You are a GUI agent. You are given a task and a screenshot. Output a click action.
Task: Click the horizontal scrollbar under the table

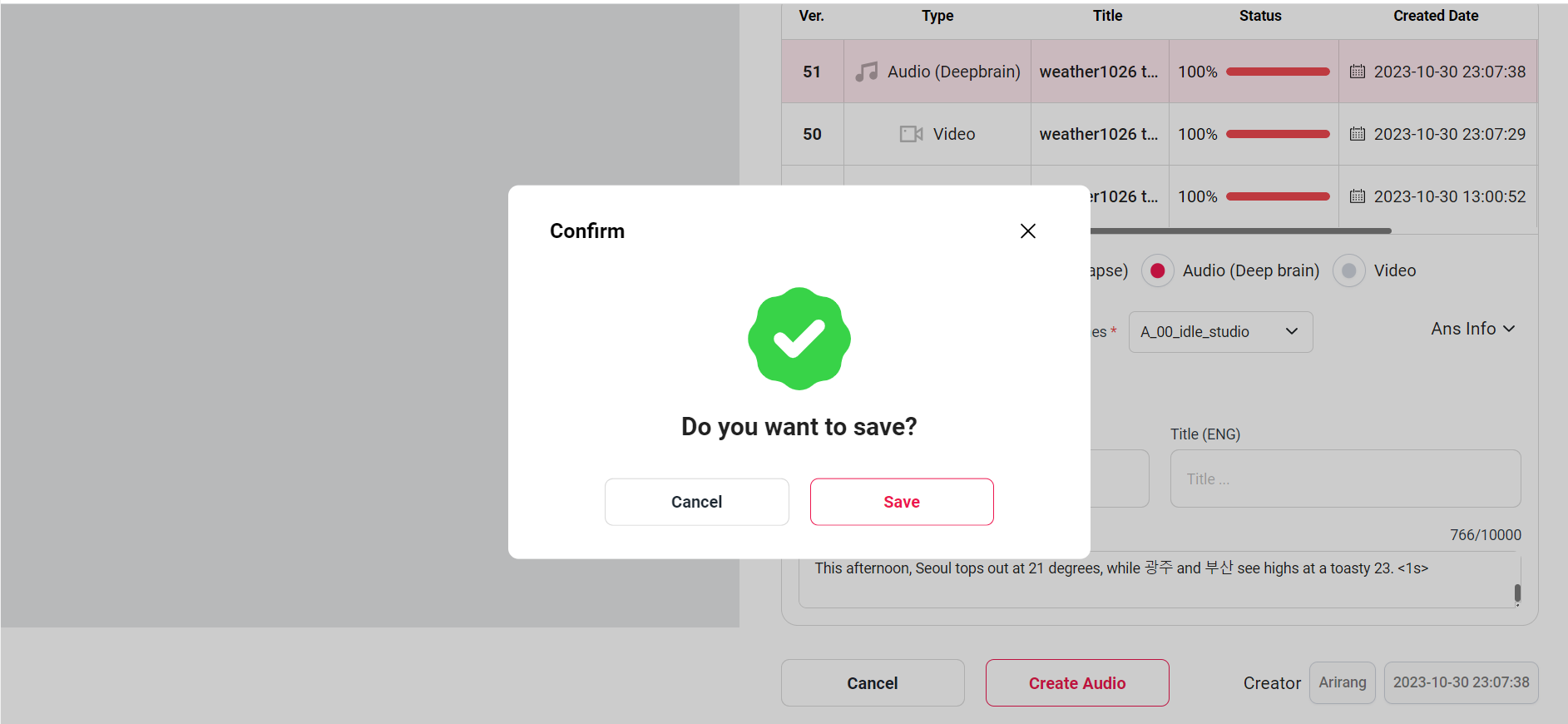1239,231
